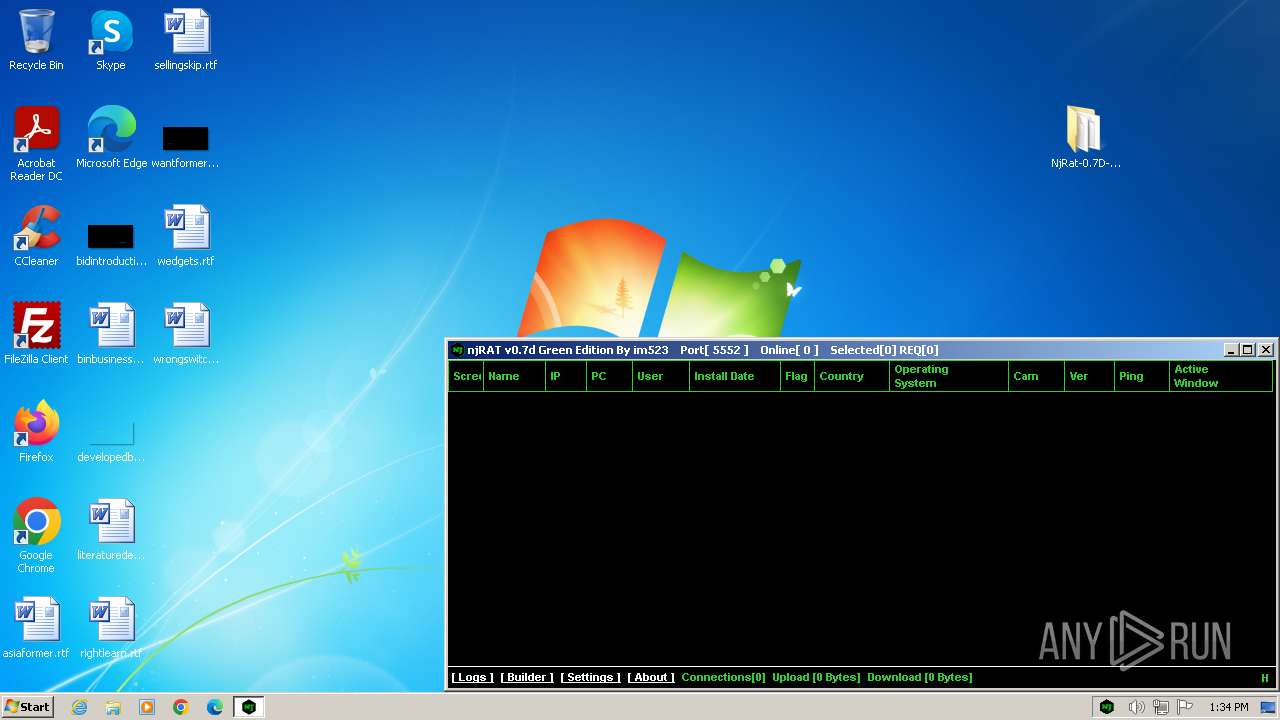The height and width of the screenshot is (720, 1280).
Task: Launch Windows Media Player from taskbar
Action: (147, 707)
